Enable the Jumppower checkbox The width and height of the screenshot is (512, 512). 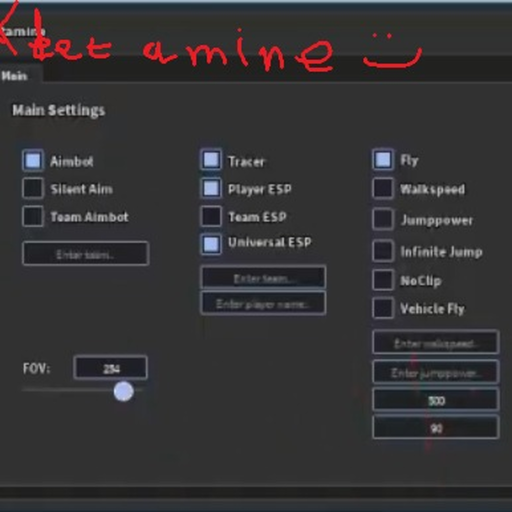tap(383, 219)
